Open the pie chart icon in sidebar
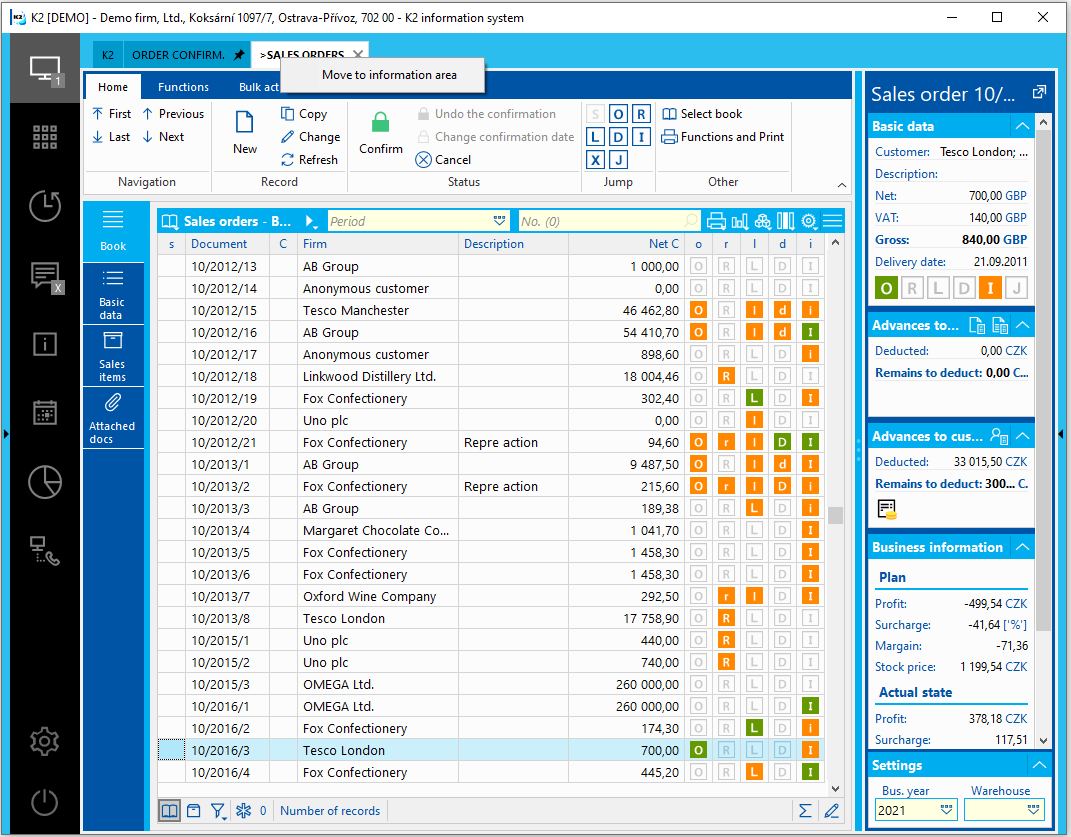Screen dimensions: 1071x837 coord(44,482)
